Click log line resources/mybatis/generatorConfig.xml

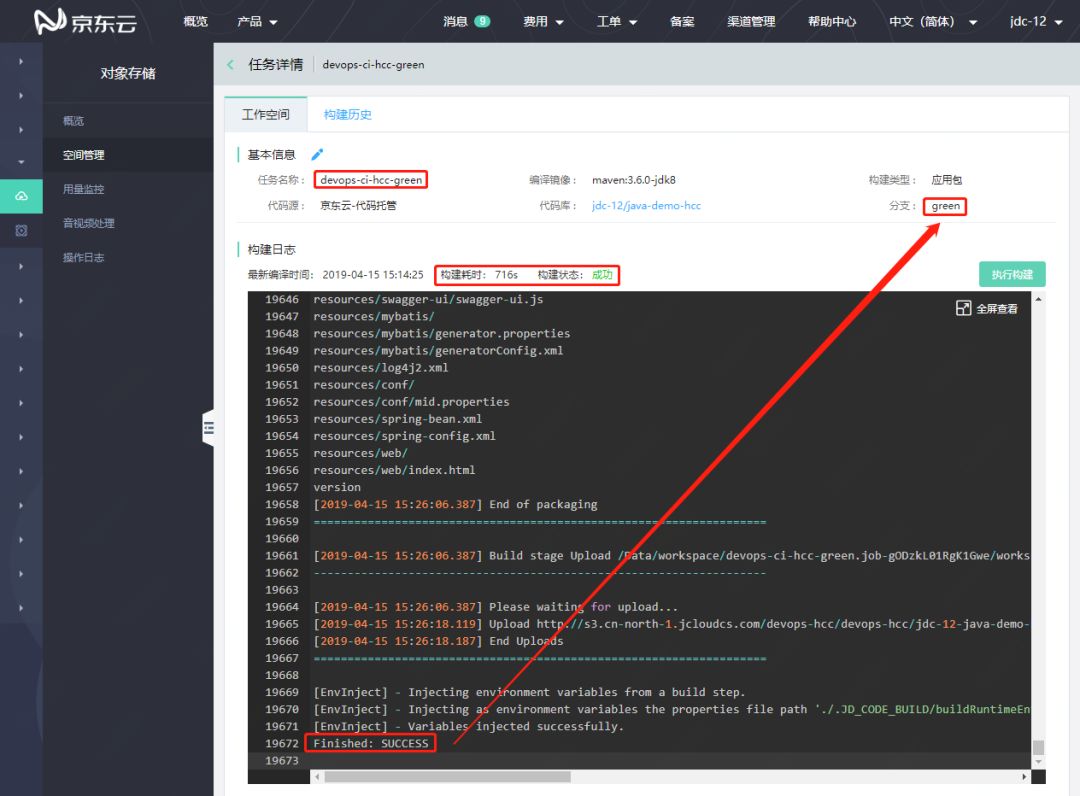click(438, 350)
